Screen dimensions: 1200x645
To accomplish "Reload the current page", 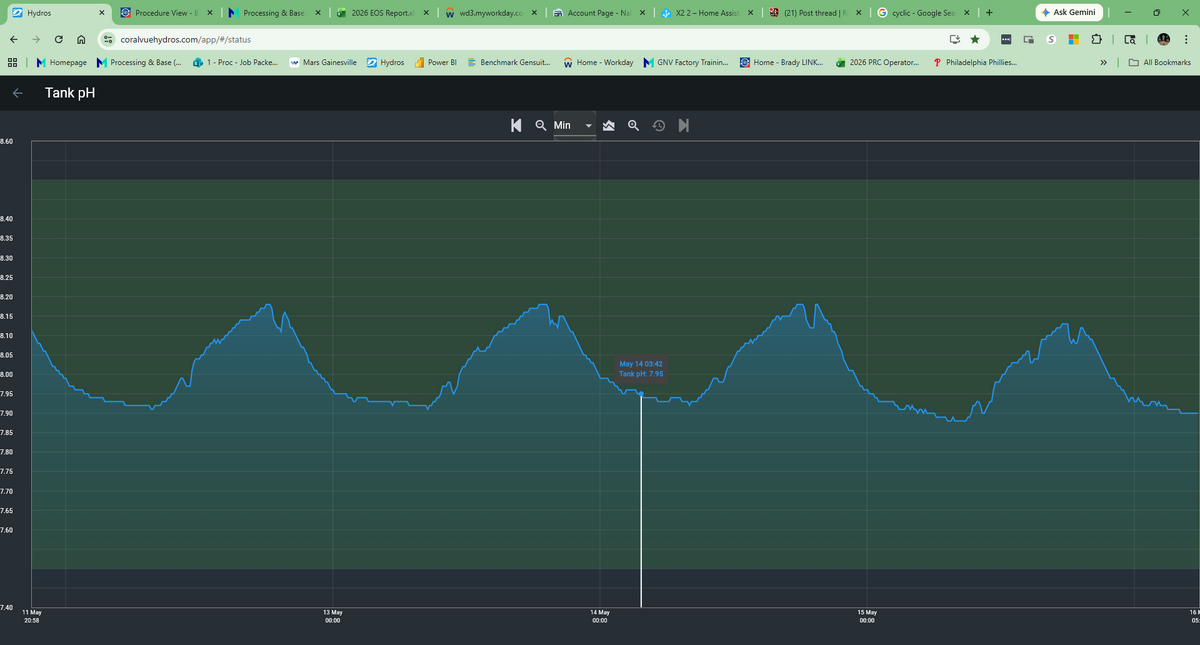I will pyautogui.click(x=60, y=39).
